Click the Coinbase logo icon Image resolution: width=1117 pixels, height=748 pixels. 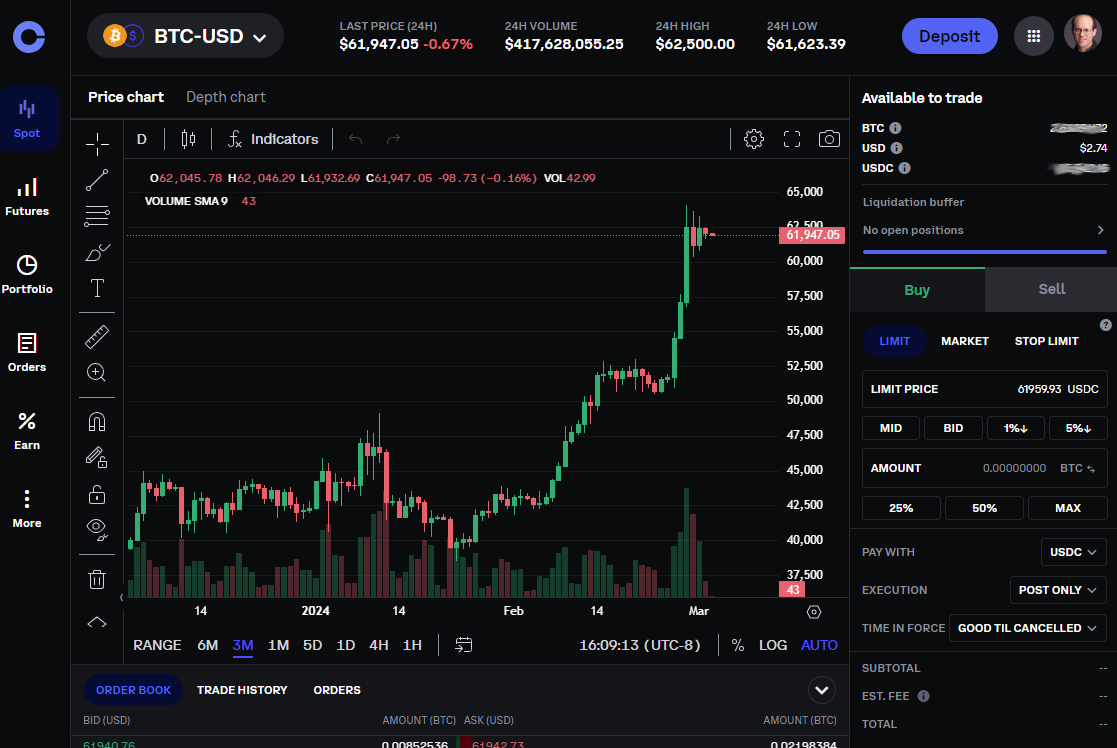tap(29, 36)
